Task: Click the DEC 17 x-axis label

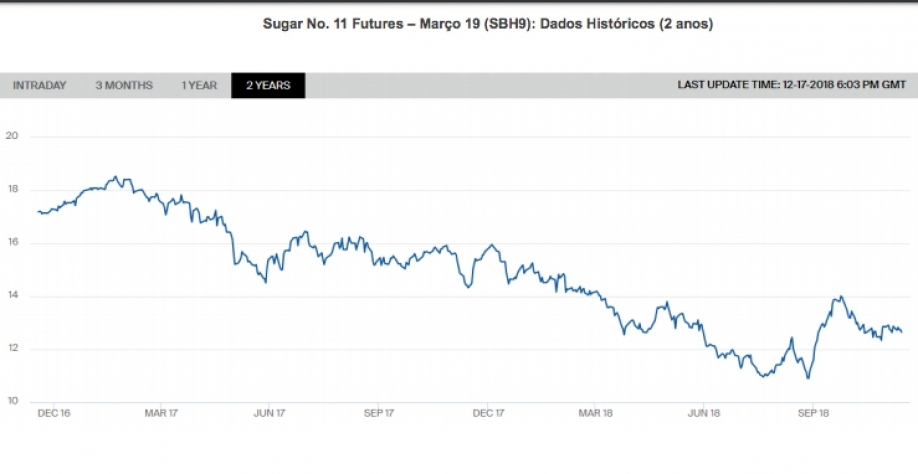Action: point(487,412)
